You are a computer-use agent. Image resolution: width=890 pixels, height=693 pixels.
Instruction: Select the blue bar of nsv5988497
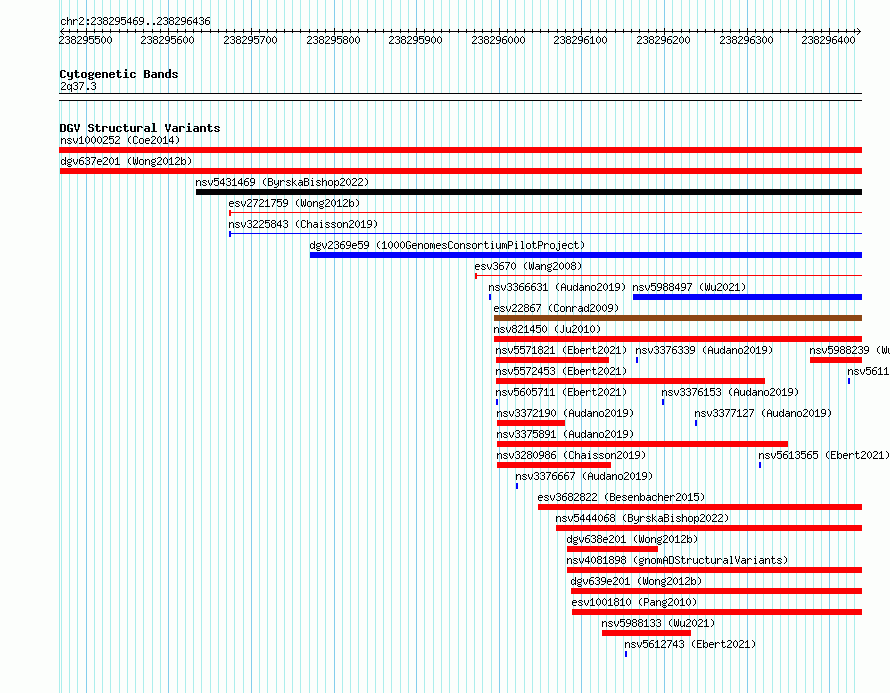[748, 297]
